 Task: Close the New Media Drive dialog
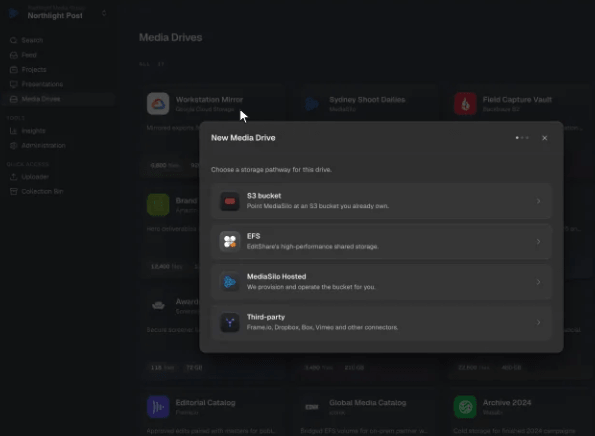(545, 138)
